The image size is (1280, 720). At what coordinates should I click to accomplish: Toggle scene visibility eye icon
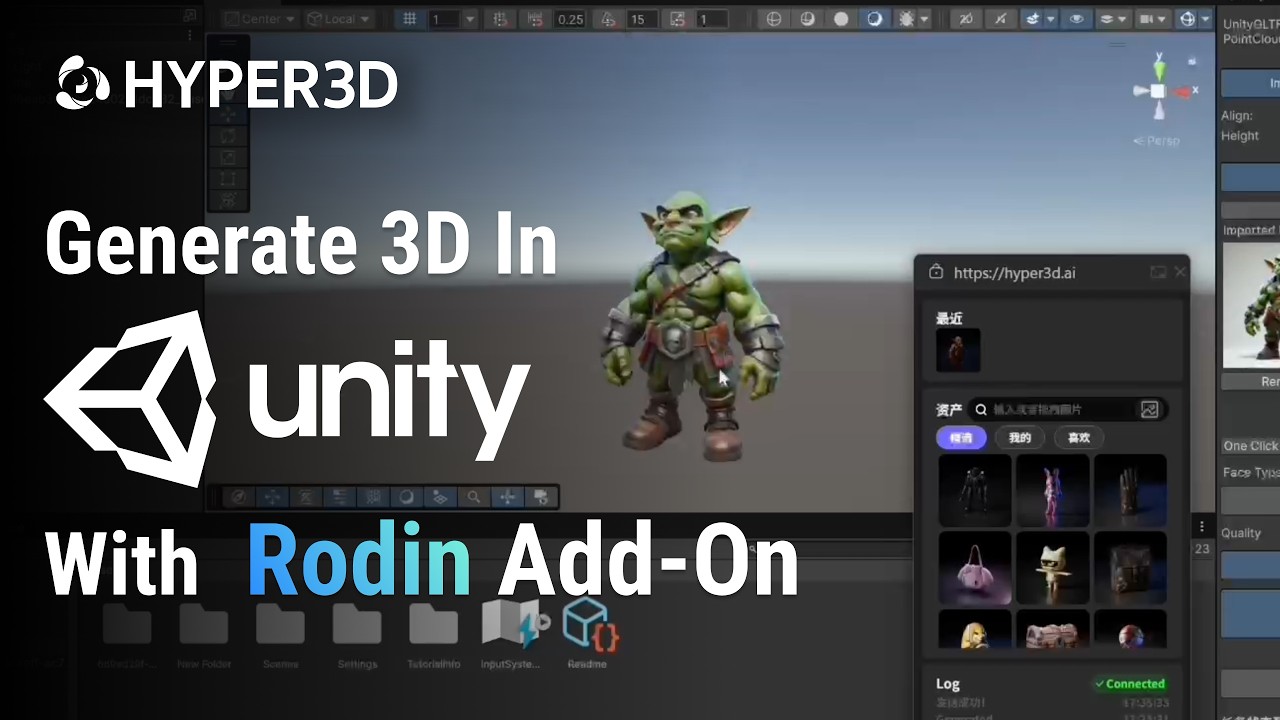point(1076,18)
